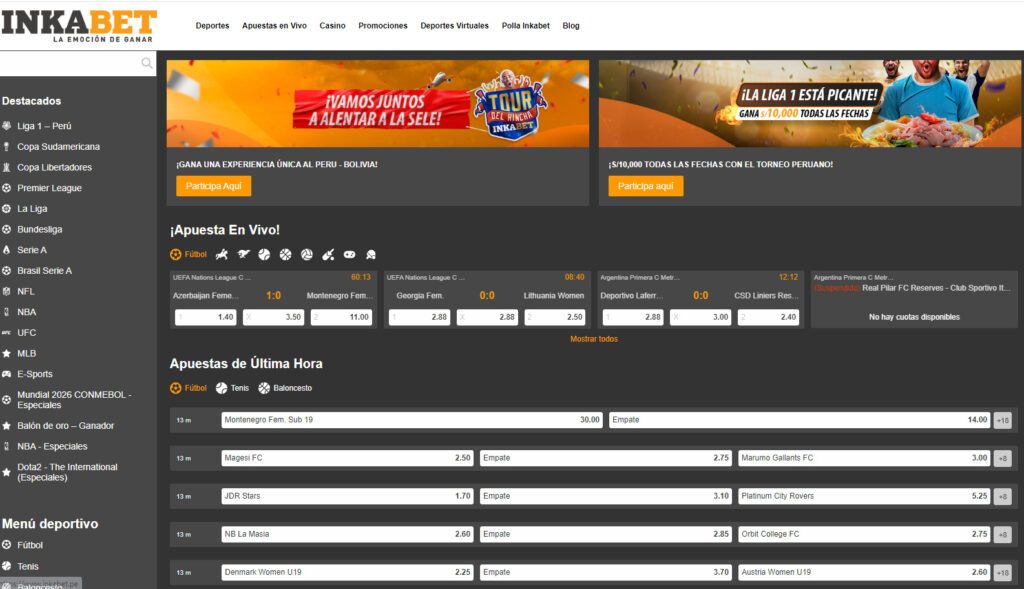Select the volleyball icon in live betting
Viewport: 1024px width, 589px height.
(307, 255)
